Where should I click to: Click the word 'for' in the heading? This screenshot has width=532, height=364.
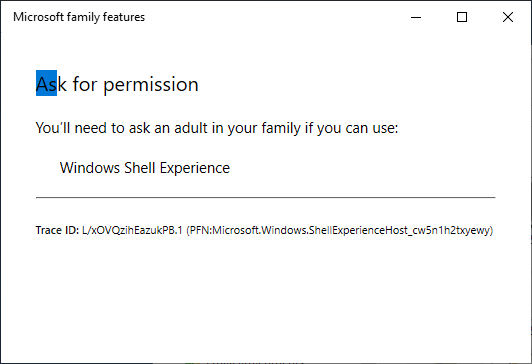point(85,84)
